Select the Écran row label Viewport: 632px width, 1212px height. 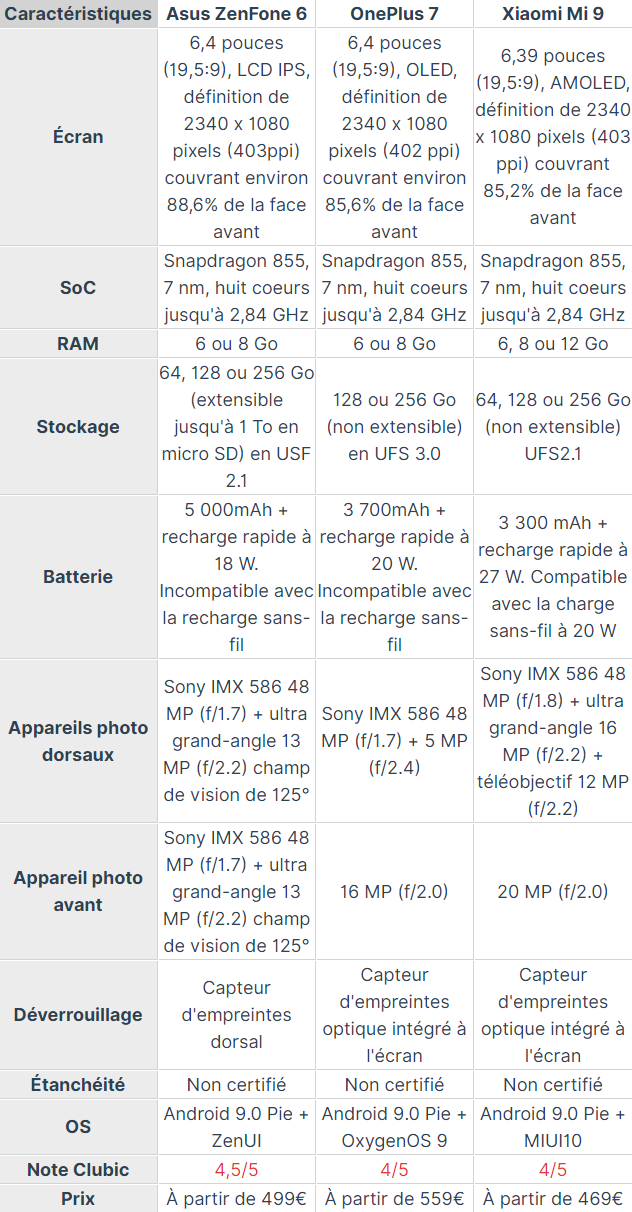point(78,137)
